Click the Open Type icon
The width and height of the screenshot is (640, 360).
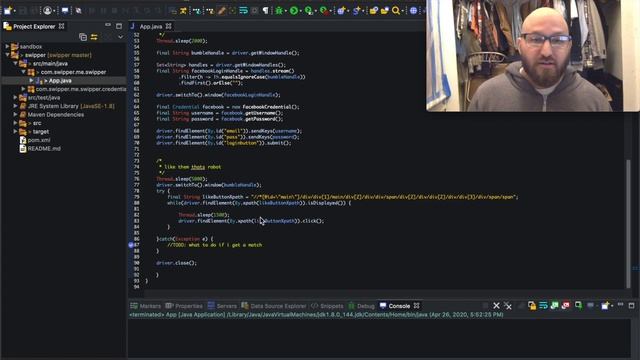373,11
